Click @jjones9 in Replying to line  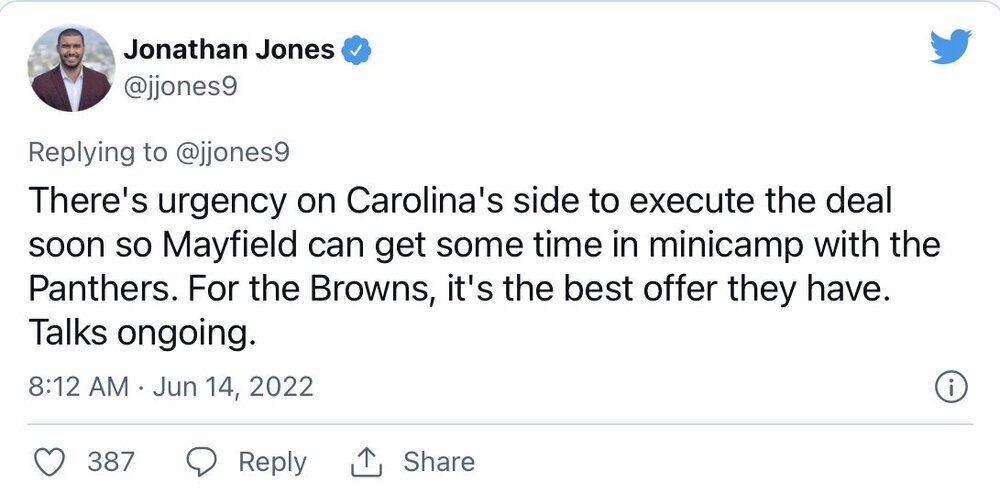click(x=232, y=153)
